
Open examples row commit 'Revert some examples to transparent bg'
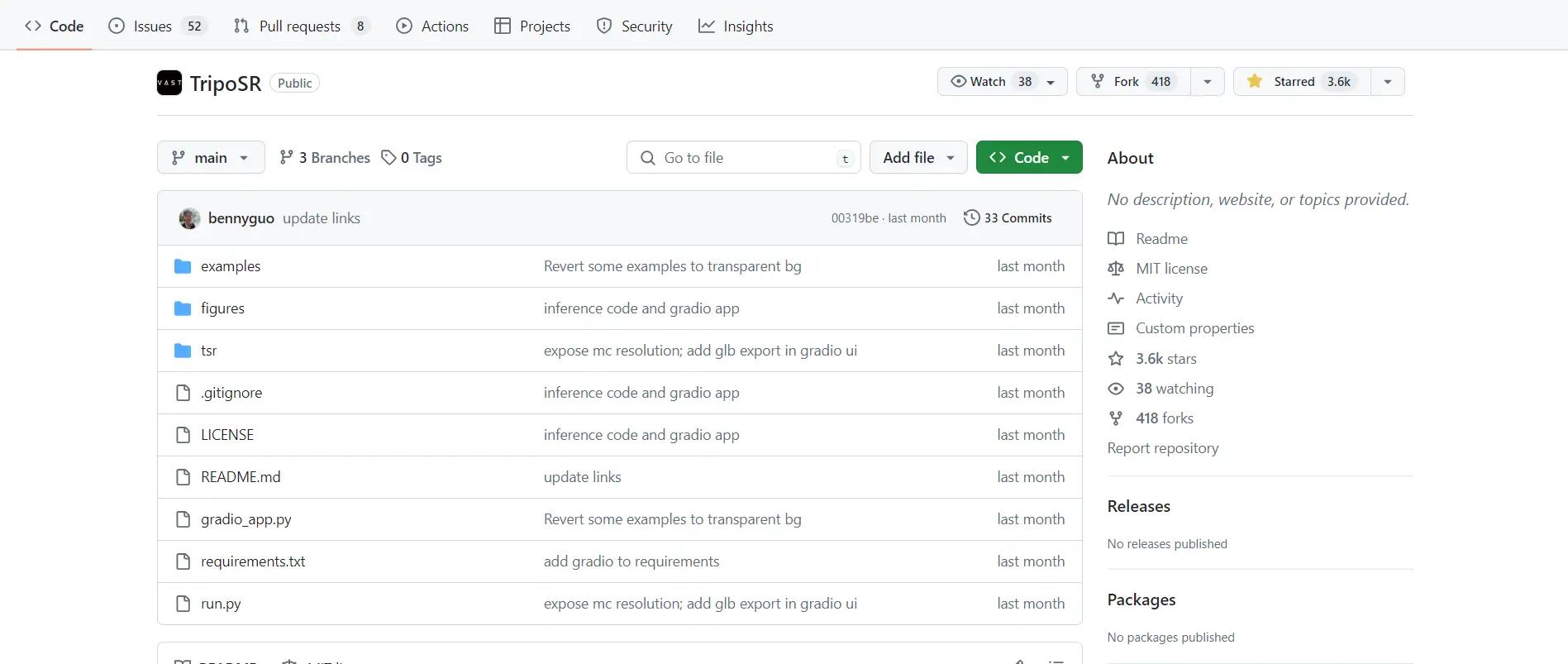click(x=673, y=266)
